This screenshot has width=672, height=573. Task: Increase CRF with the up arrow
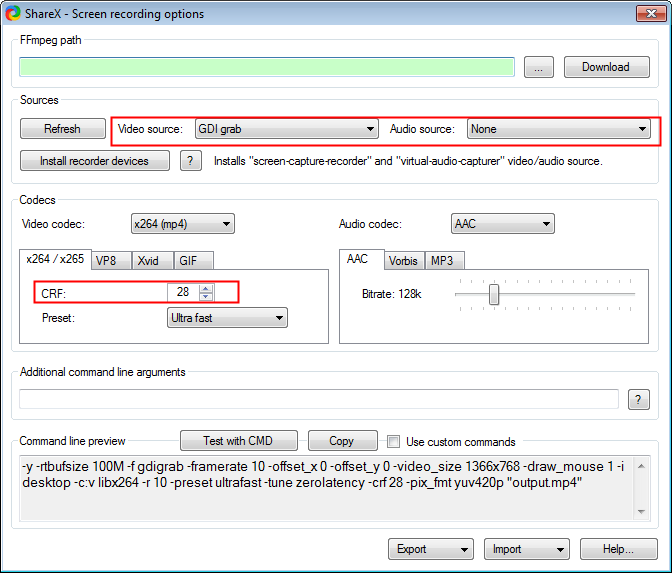206,288
